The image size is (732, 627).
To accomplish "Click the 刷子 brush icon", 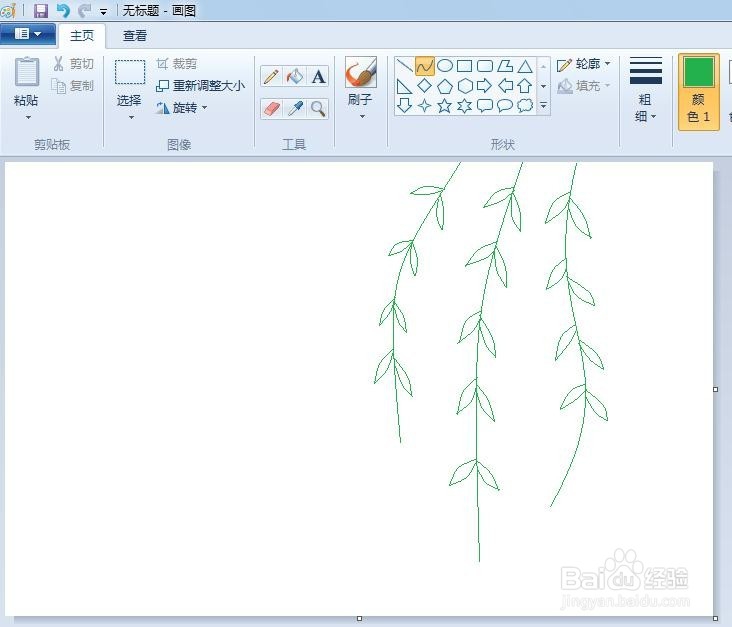I will coord(361,72).
